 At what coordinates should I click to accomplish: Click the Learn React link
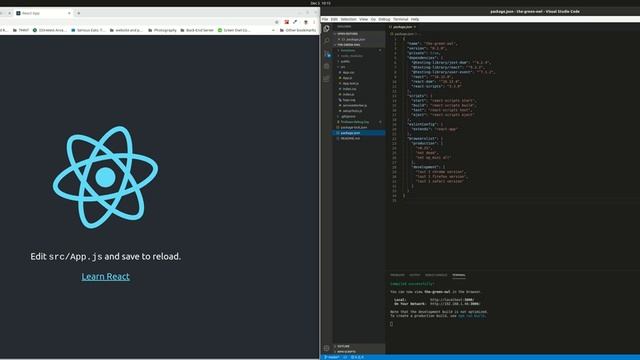click(x=105, y=277)
